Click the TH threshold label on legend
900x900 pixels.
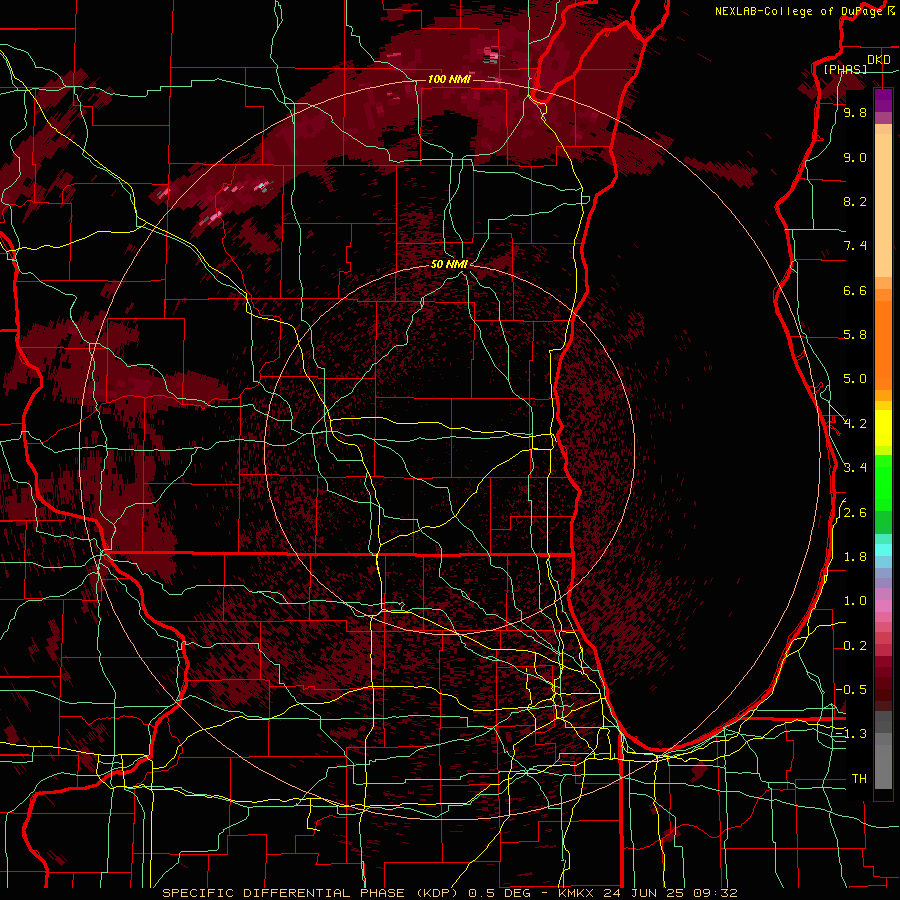pyautogui.click(x=859, y=779)
